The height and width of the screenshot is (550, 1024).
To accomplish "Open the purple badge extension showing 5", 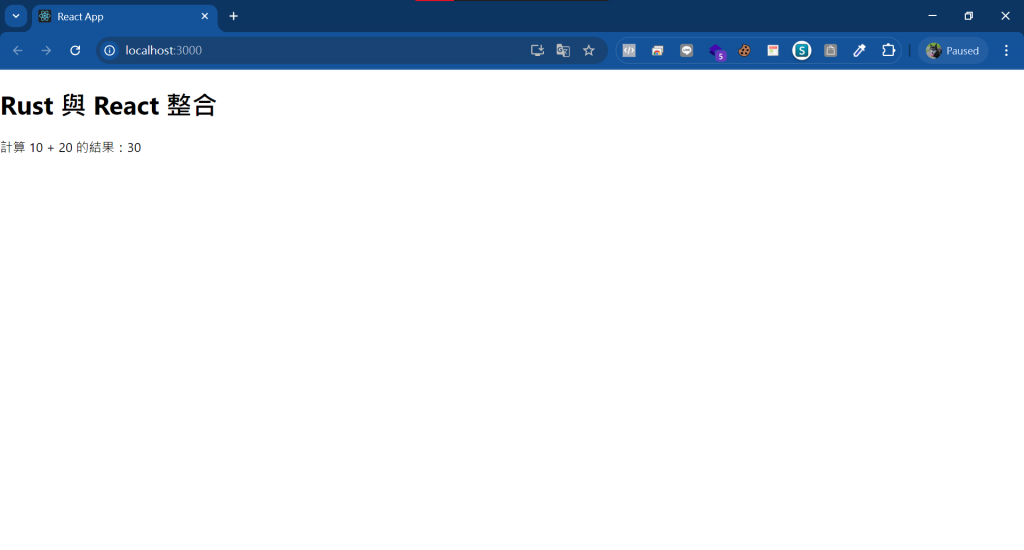I will point(716,52).
